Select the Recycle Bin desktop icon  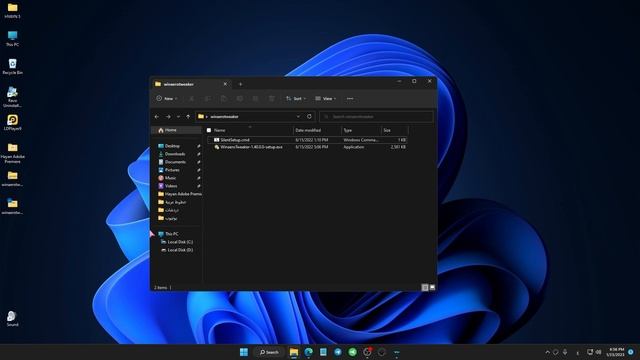pos(12,67)
